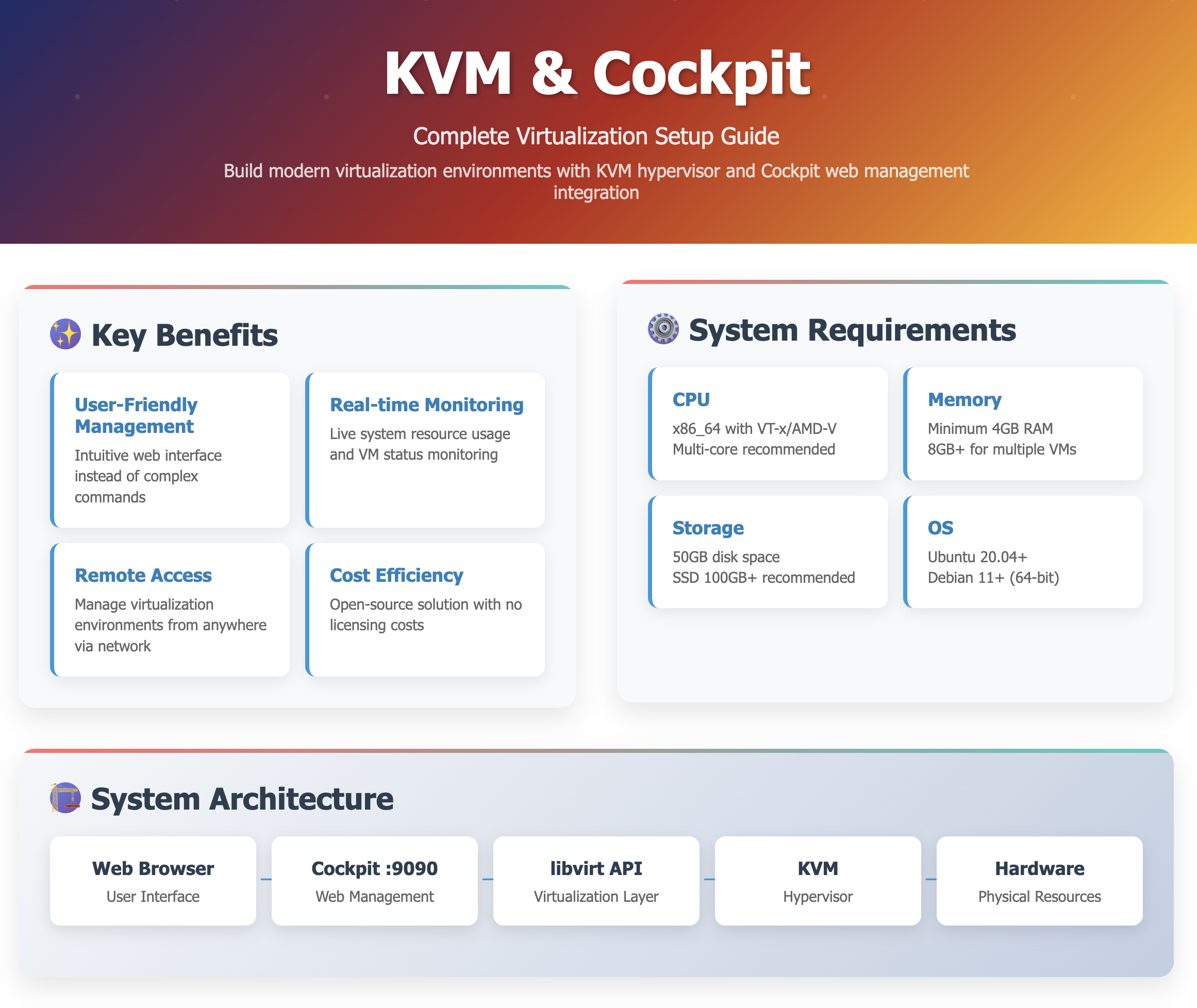This screenshot has width=1197, height=1008.
Task: Click the Web Browser architecture box
Action: coord(153,881)
